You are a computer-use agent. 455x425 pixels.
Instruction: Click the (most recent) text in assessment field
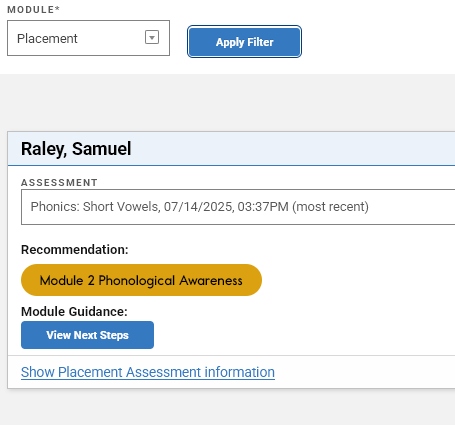330,207
